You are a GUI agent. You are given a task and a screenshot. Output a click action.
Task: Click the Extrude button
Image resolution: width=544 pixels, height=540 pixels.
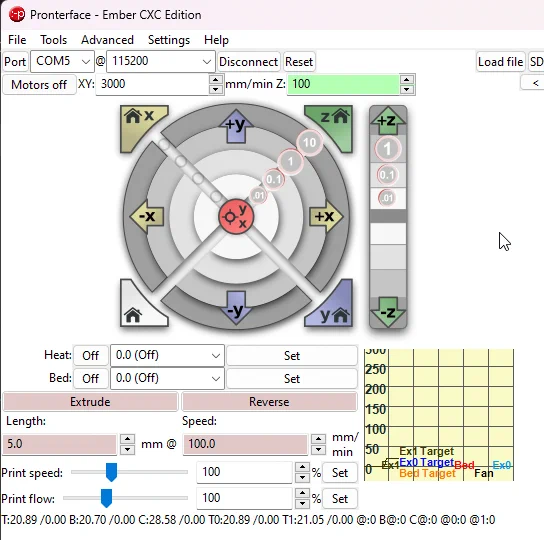point(90,402)
